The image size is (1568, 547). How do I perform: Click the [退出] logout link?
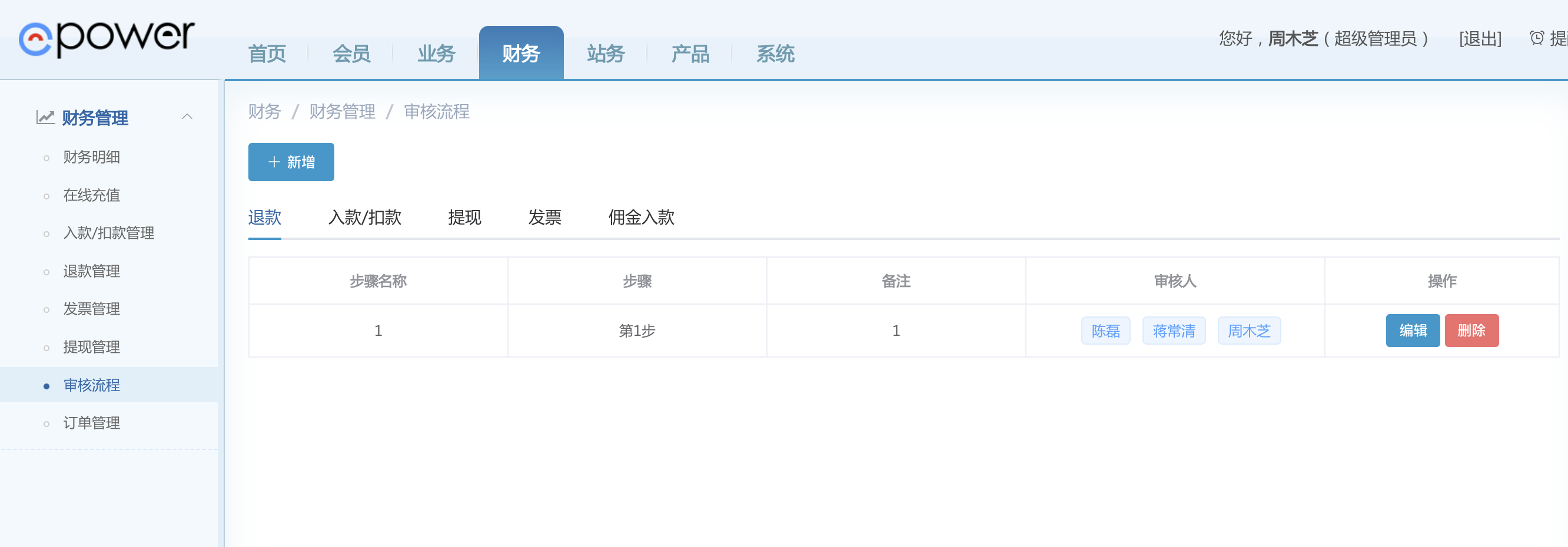click(x=1480, y=39)
